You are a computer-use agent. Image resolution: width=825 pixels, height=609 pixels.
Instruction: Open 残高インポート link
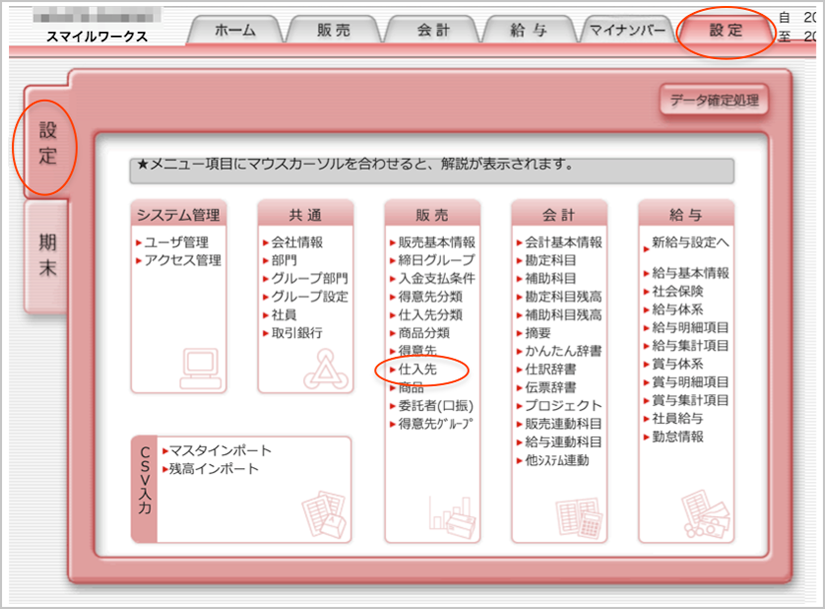pos(214,469)
